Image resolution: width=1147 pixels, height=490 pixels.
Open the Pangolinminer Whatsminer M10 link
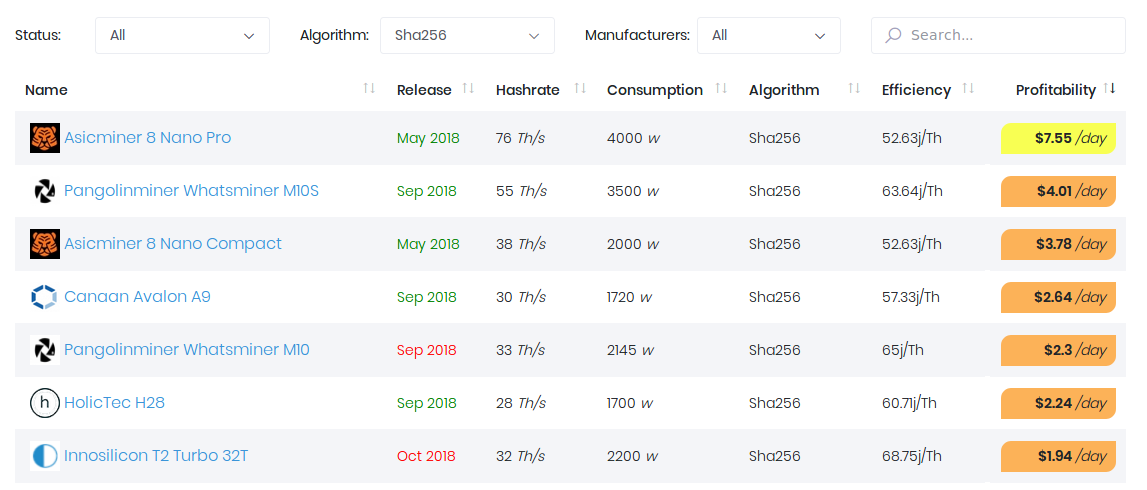(x=187, y=350)
